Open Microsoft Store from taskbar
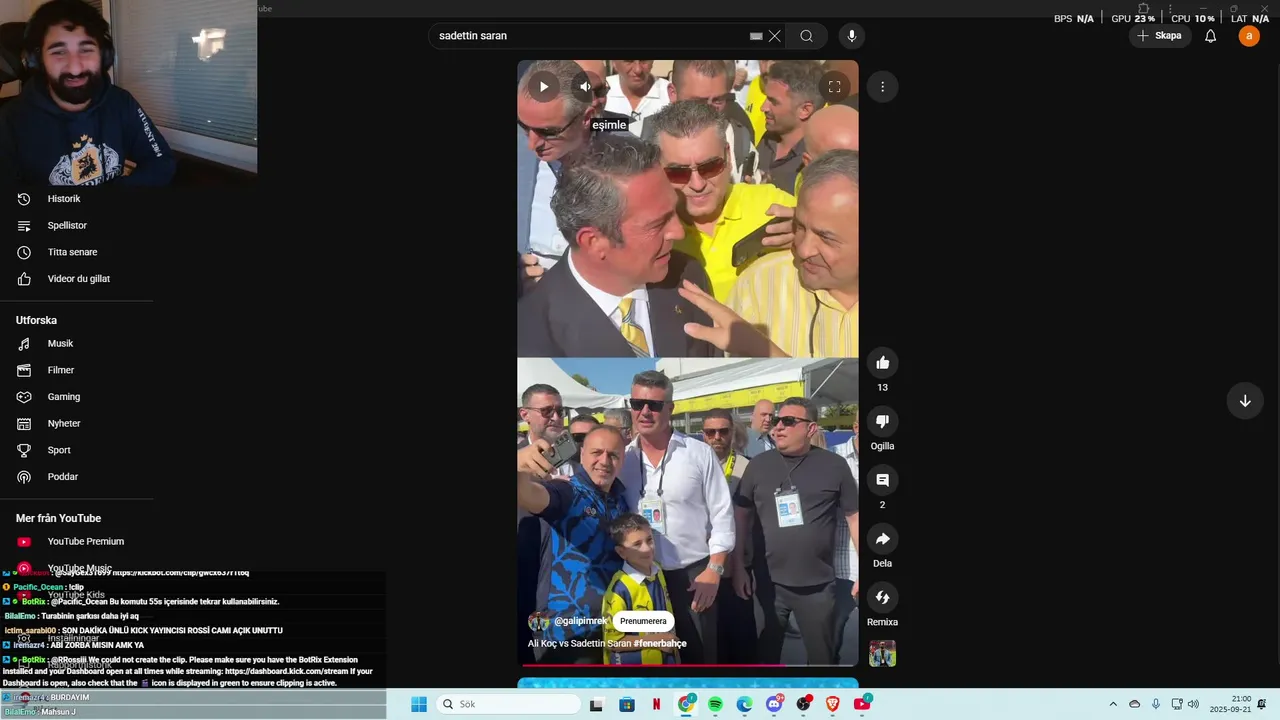This screenshot has width=1280, height=720. pyautogui.click(x=627, y=704)
